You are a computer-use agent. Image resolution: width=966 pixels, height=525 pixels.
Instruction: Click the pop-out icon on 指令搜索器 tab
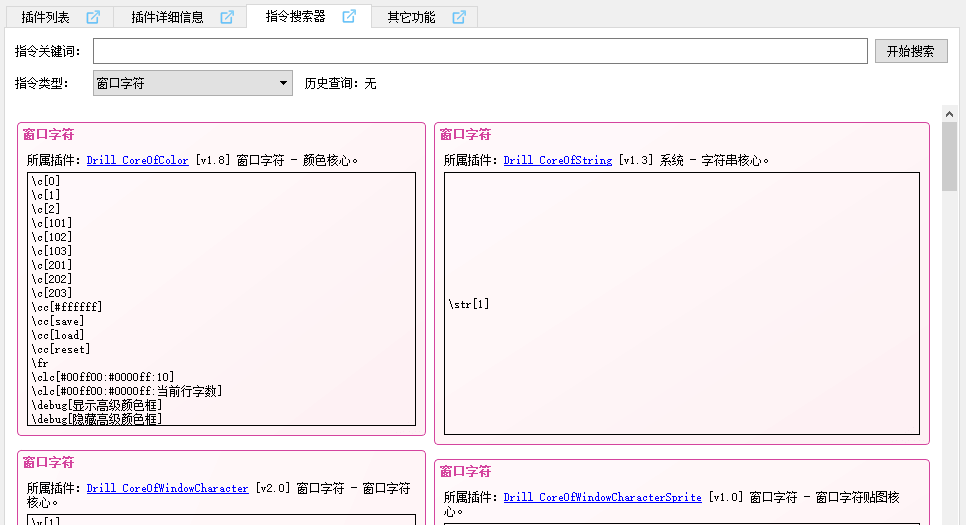(349, 17)
